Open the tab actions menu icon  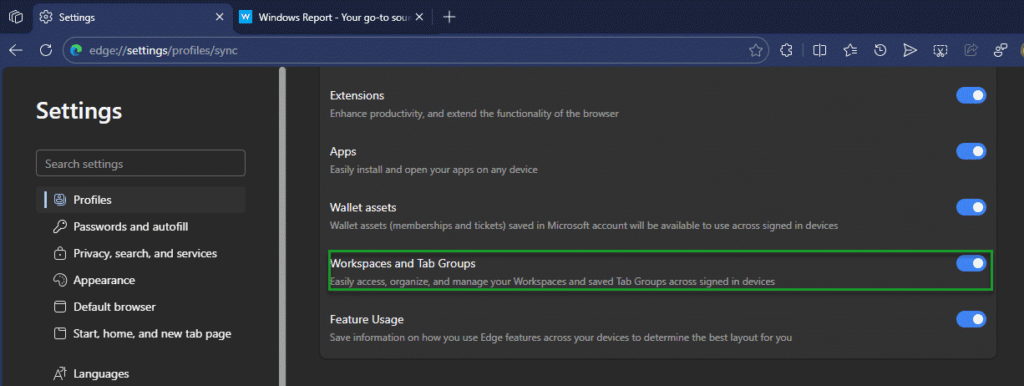pyautogui.click(x=16, y=17)
